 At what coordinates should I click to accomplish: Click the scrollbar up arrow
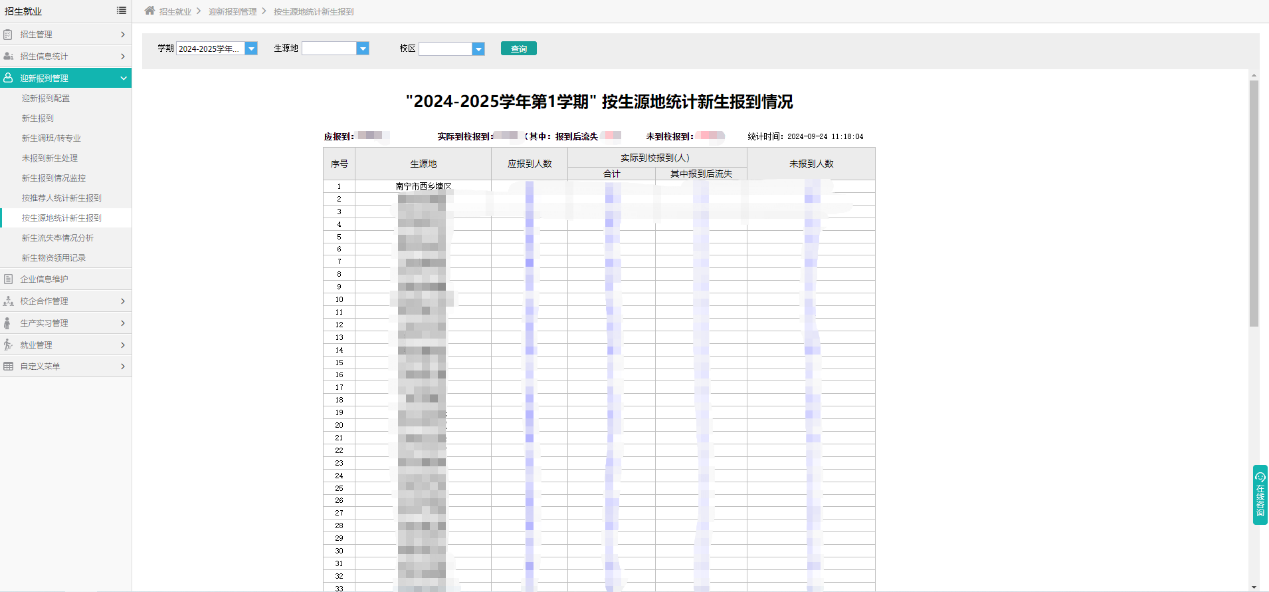point(1254,75)
